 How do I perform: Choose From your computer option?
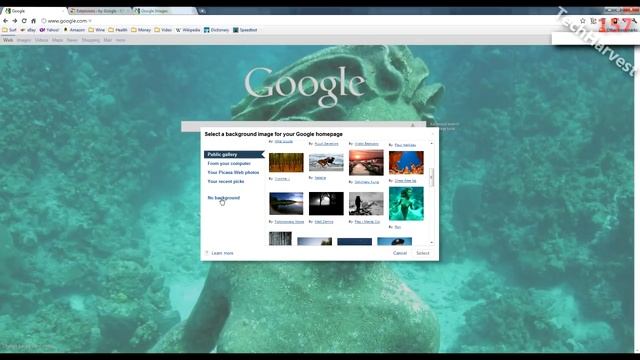229,163
